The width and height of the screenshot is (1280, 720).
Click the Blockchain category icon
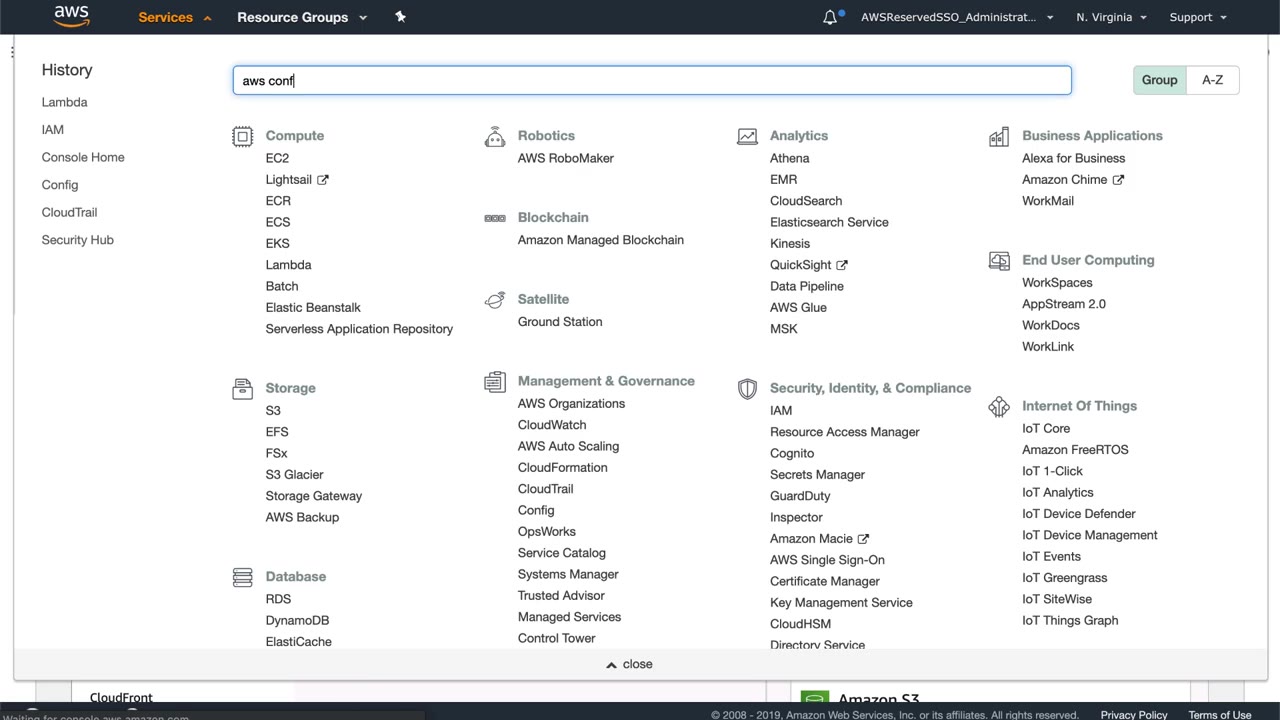click(x=495, y=218)
